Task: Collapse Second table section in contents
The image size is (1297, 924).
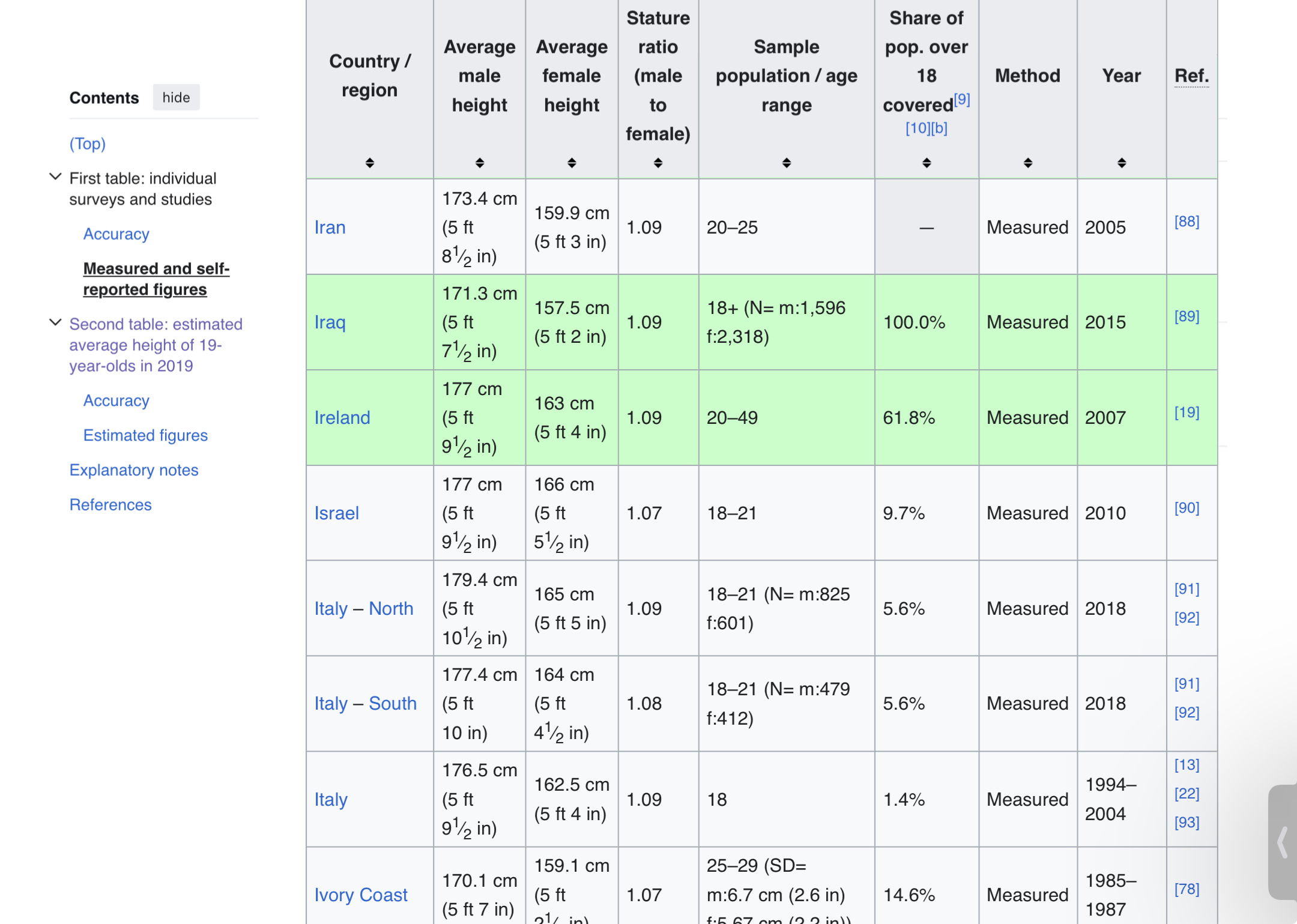Action: (55, 322)
